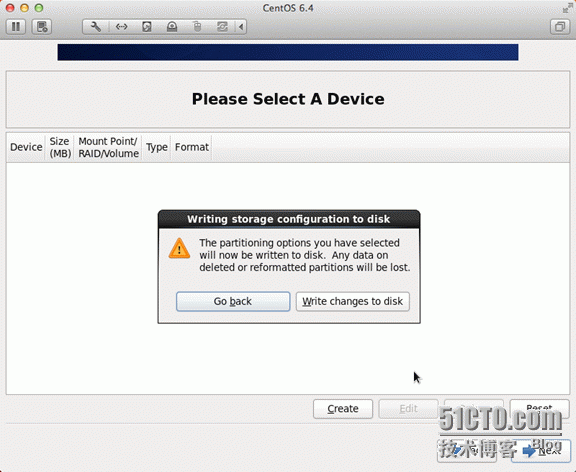The image size is (576, 472).
Task: Pause the CentOS 6.4 virtual machine
Action: point(16,27)
